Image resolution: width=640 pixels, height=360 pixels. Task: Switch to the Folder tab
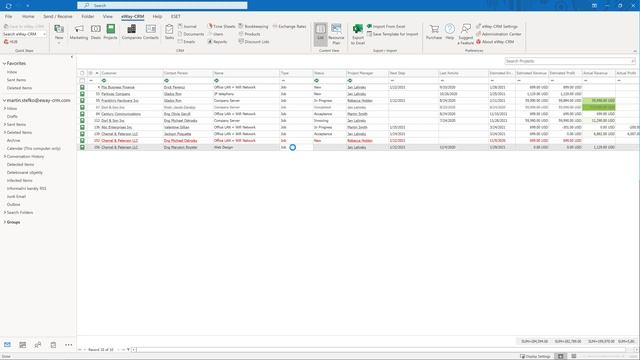88,16
